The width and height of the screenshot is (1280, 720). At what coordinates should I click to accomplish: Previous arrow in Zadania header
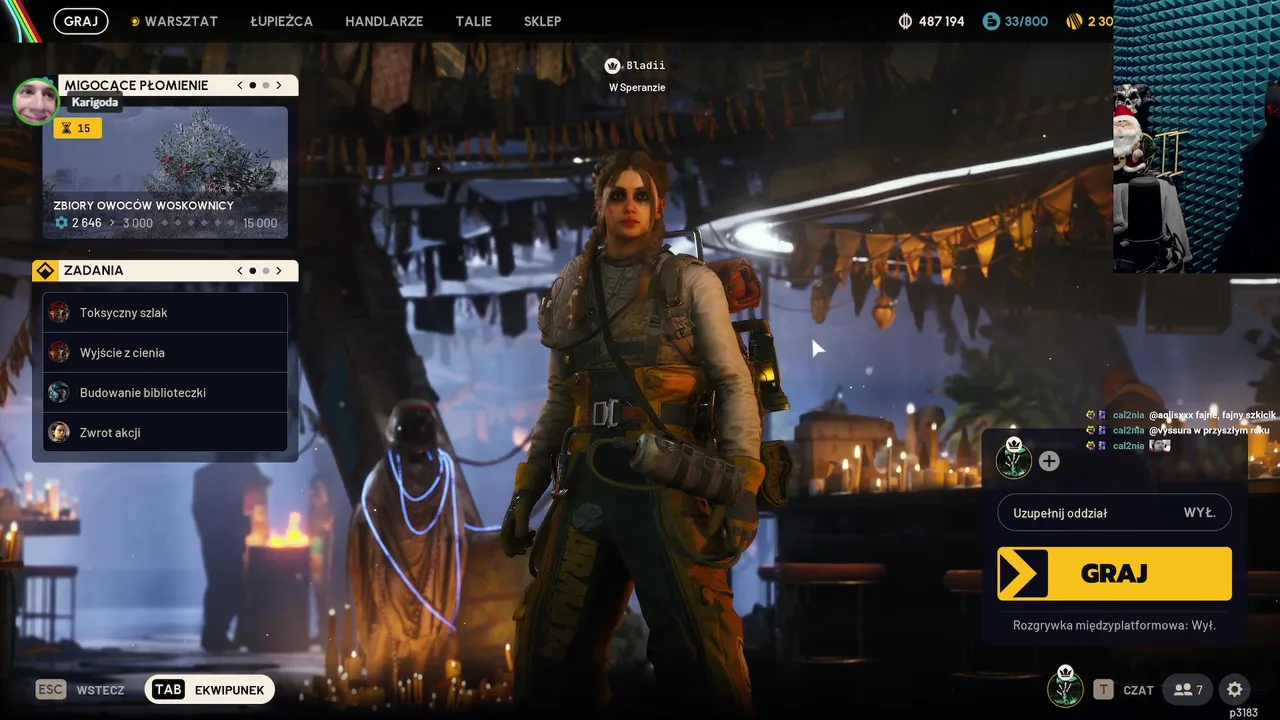click(240, 270)
